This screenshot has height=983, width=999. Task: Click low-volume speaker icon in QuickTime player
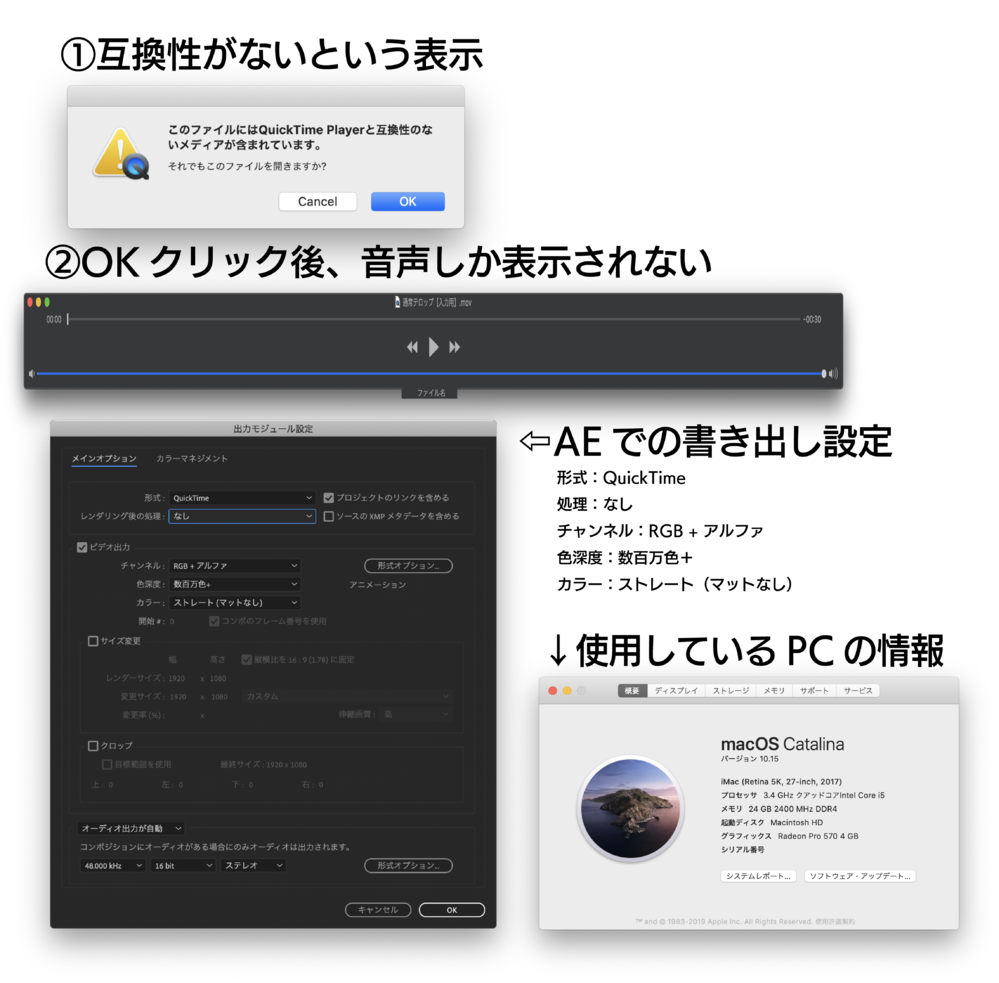click(31, 374)
